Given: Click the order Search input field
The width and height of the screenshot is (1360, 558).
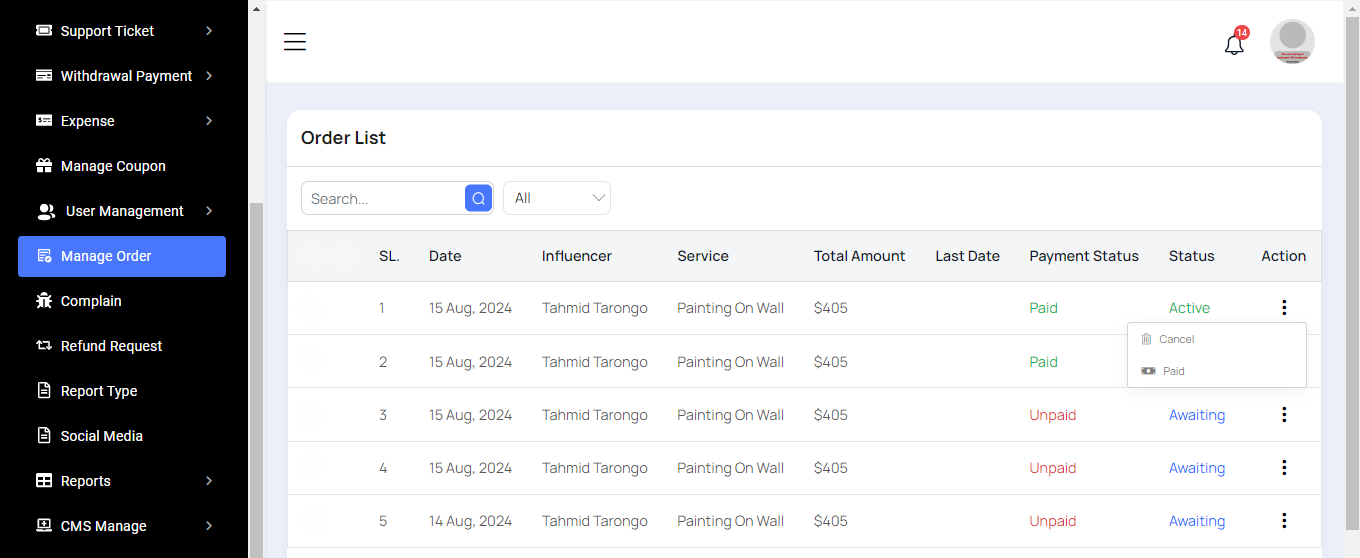Looking at the screenshot, I should point(384,198).
